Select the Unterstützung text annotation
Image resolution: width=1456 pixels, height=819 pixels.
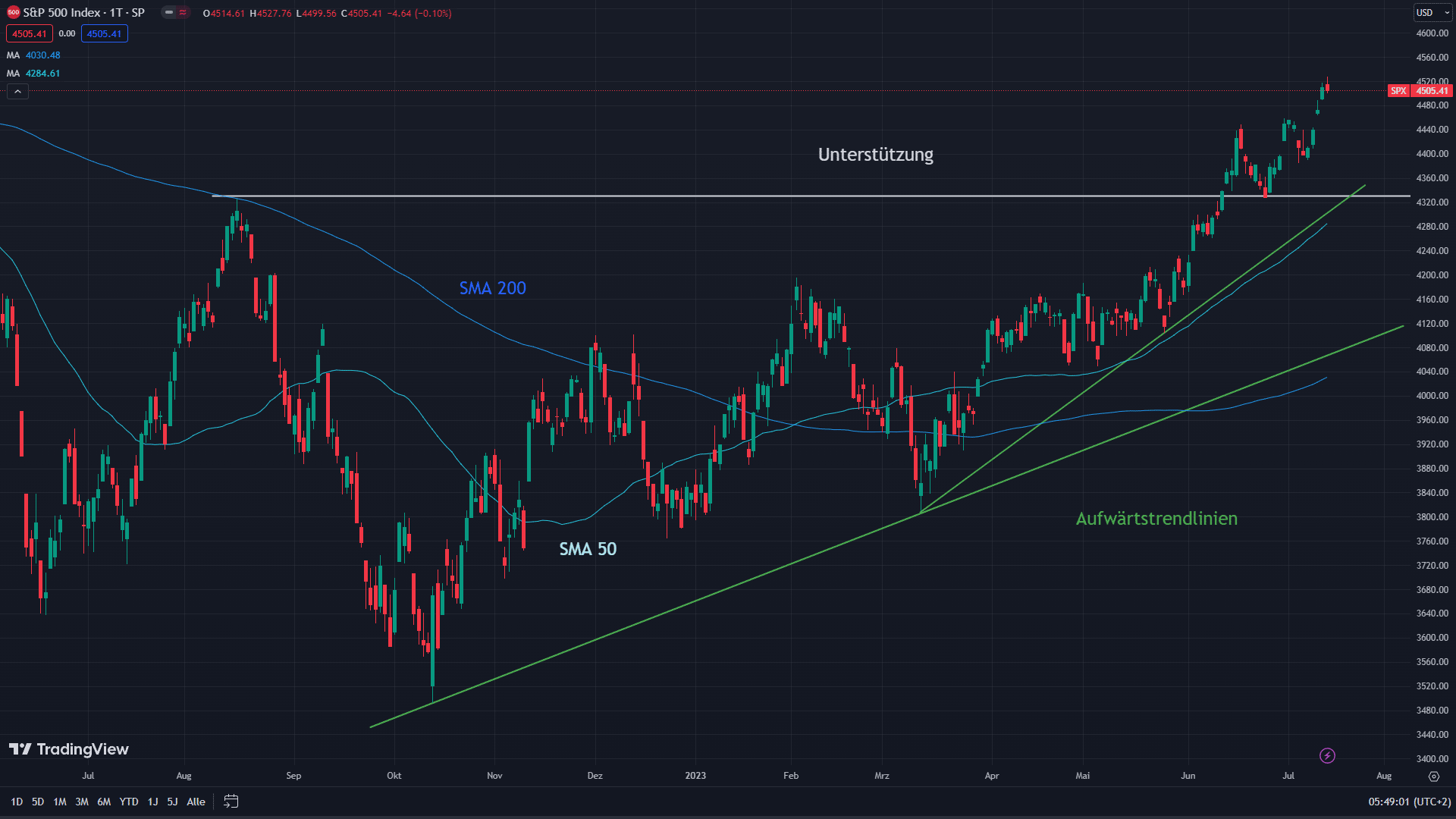876,155
